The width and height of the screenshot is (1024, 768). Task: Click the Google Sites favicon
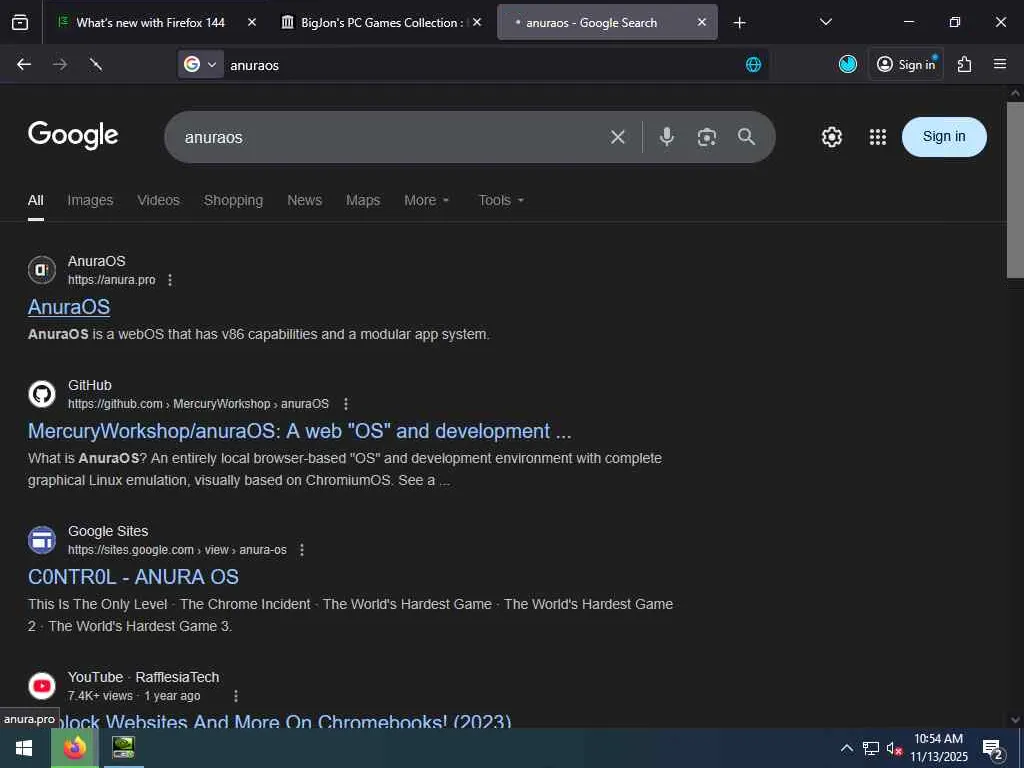pos(42,540)
